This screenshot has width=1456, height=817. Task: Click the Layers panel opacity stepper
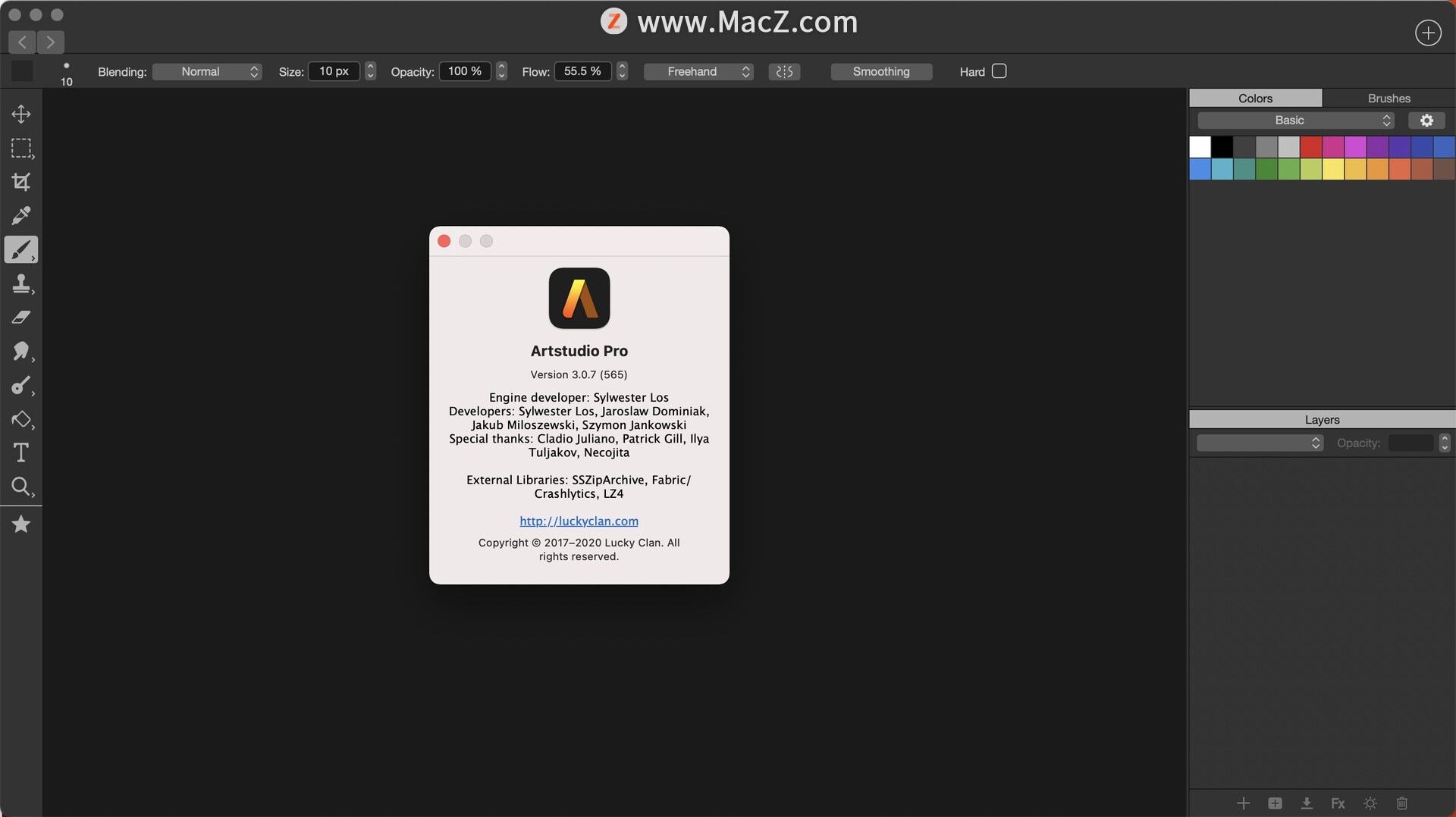click(x=1445, y=443)
